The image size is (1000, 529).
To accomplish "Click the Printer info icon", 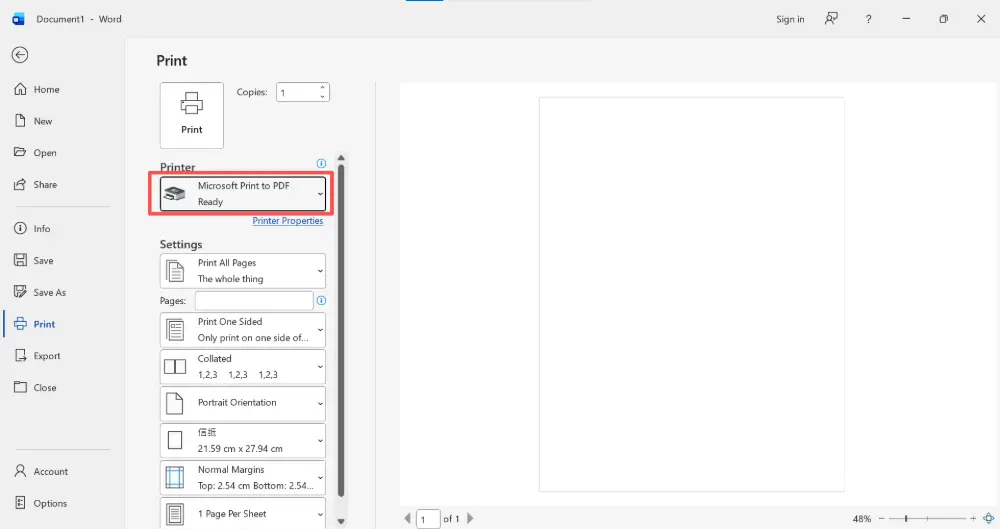I will (x=321, y=163).
